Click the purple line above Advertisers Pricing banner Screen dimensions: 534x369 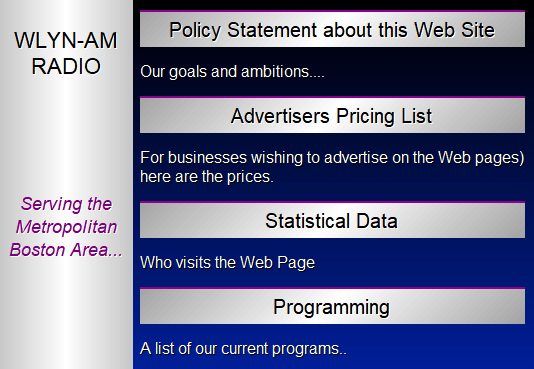(x=332, y=97)
